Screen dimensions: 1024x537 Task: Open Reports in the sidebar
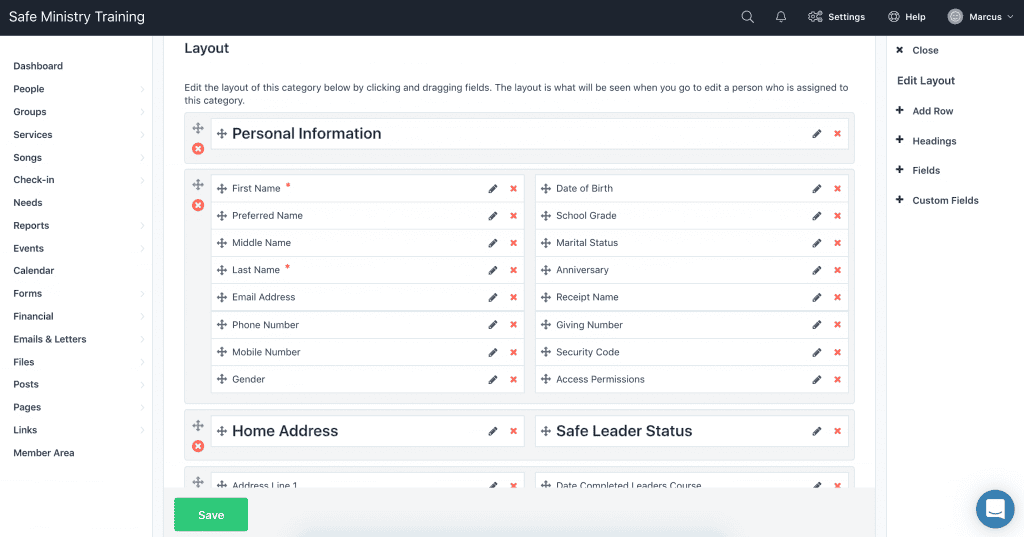31,225
